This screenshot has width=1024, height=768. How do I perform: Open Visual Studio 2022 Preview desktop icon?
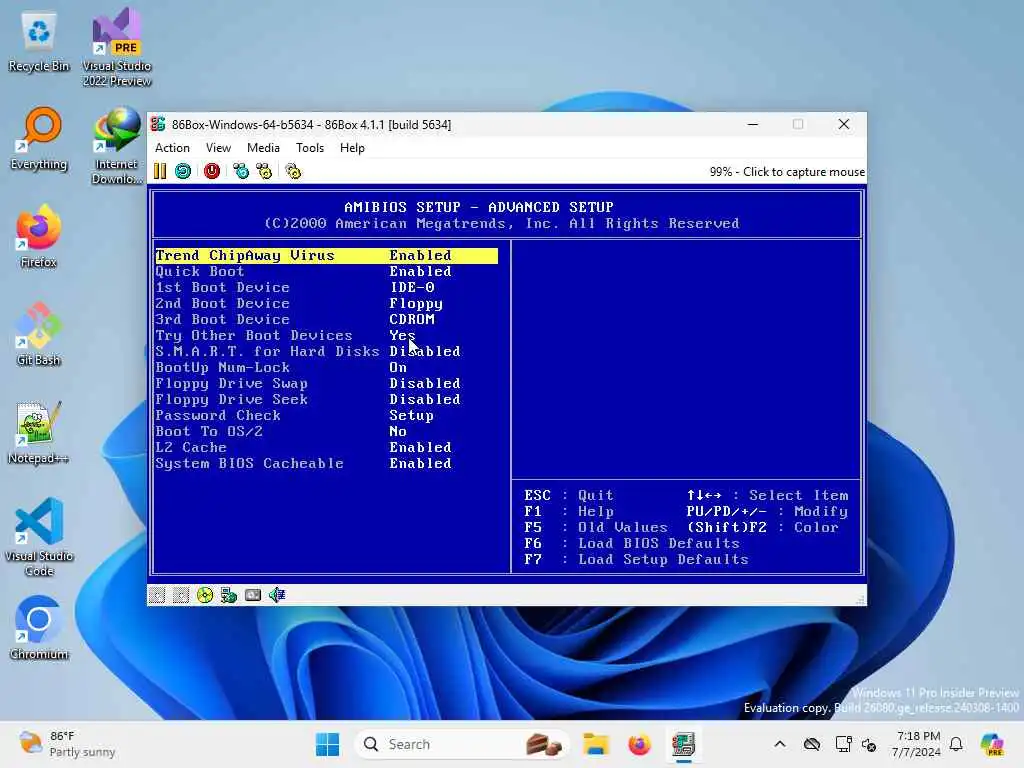coord(117,47)
